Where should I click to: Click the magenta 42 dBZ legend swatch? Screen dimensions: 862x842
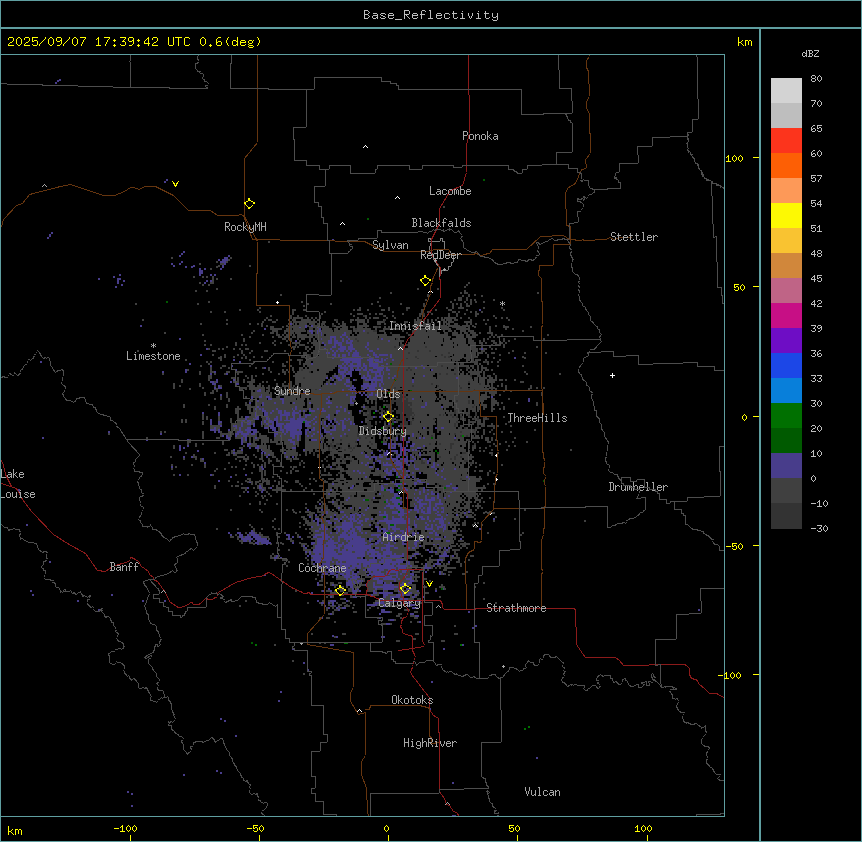(786, 315)
